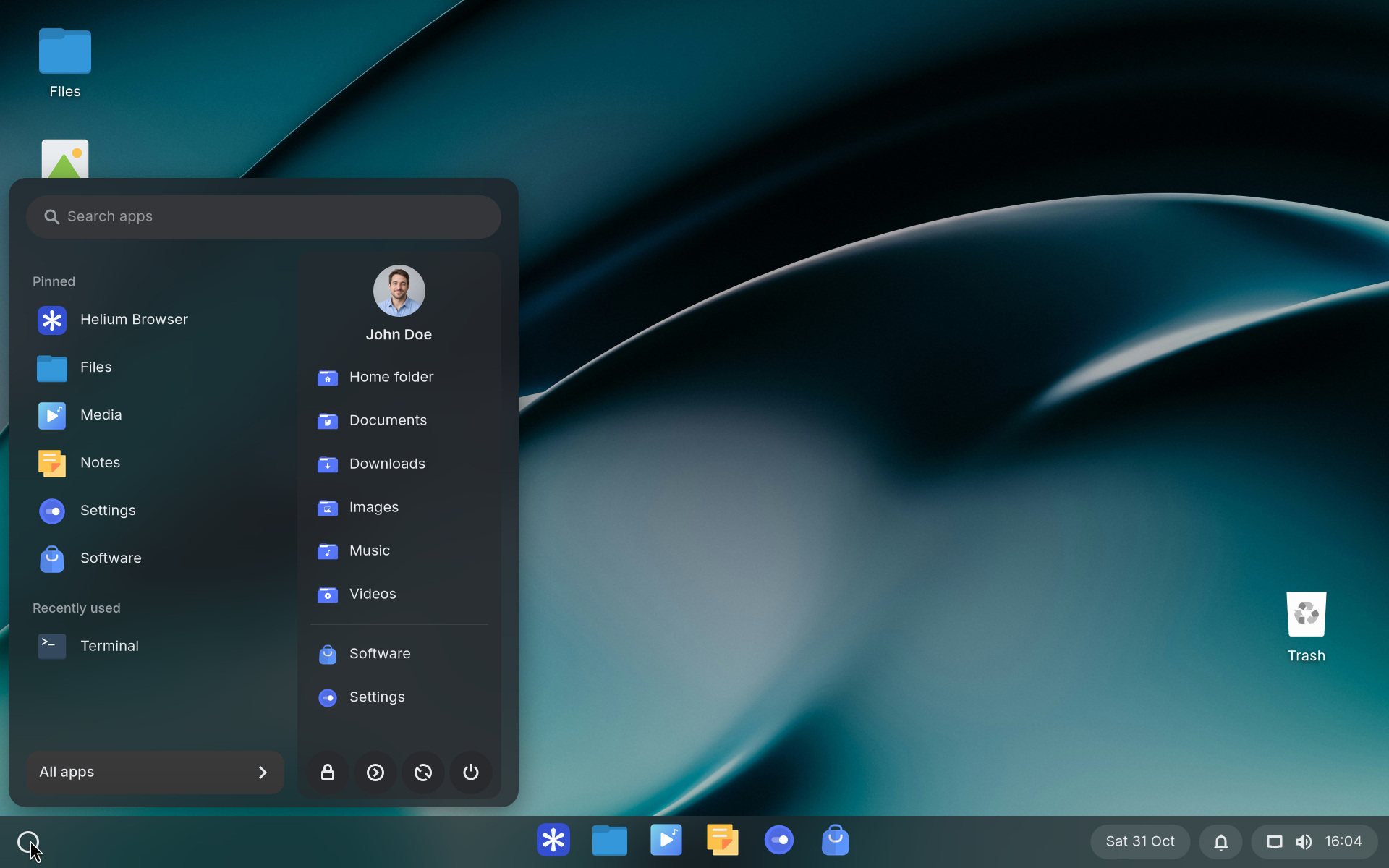Open the Videos folder shortcut
Screen dimensions: 1389x868
click(399, 595)
